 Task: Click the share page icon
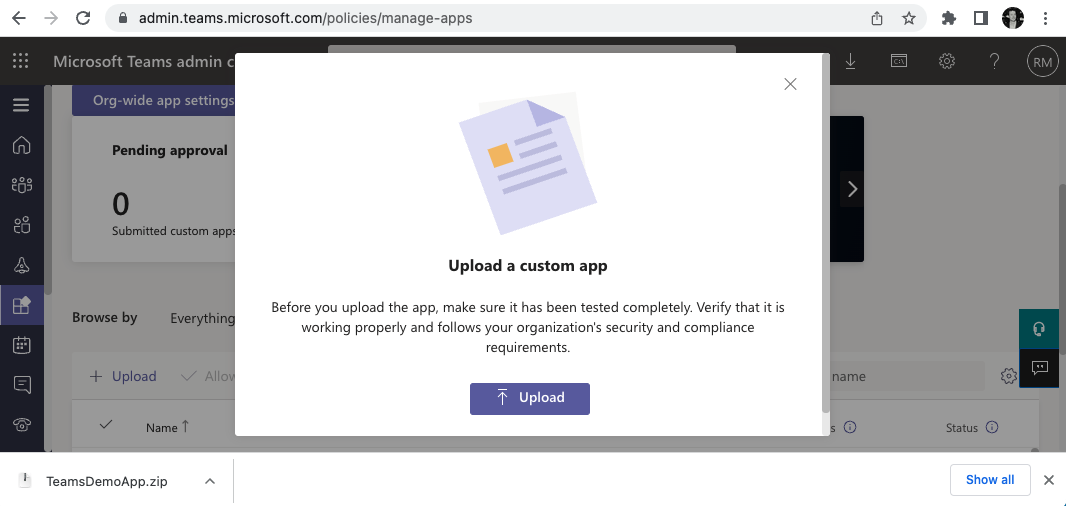tap(877, 18)
